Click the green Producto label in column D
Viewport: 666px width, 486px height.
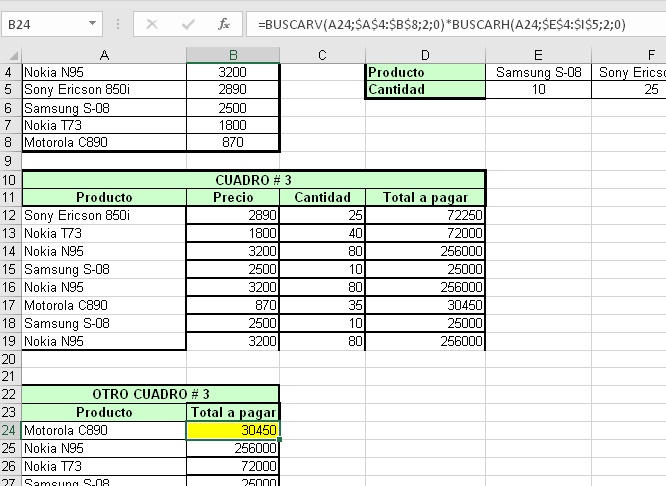pos(425,72)
